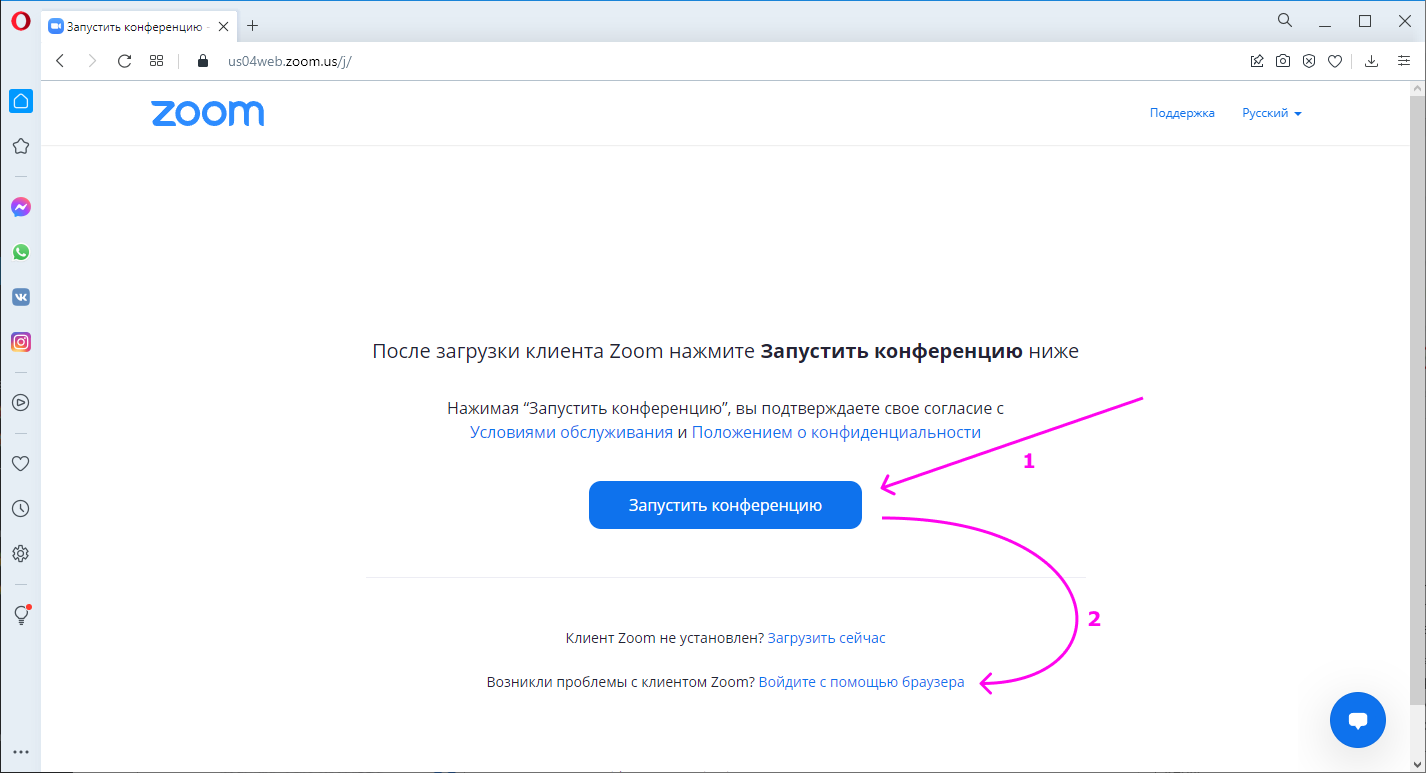View site security lock icon
The width and height of the screenshot is (1426, 773).
(203, 61)
